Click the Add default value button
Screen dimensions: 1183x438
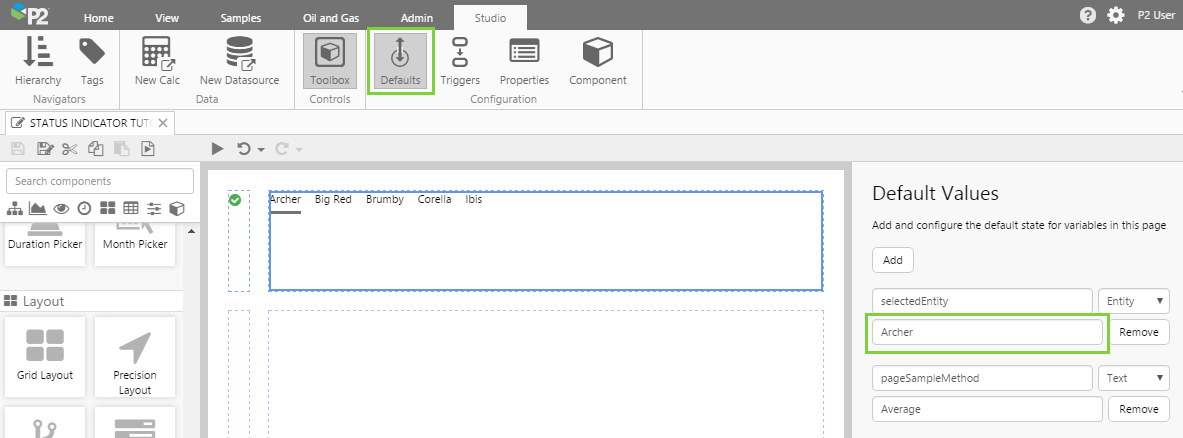[893, 260]
